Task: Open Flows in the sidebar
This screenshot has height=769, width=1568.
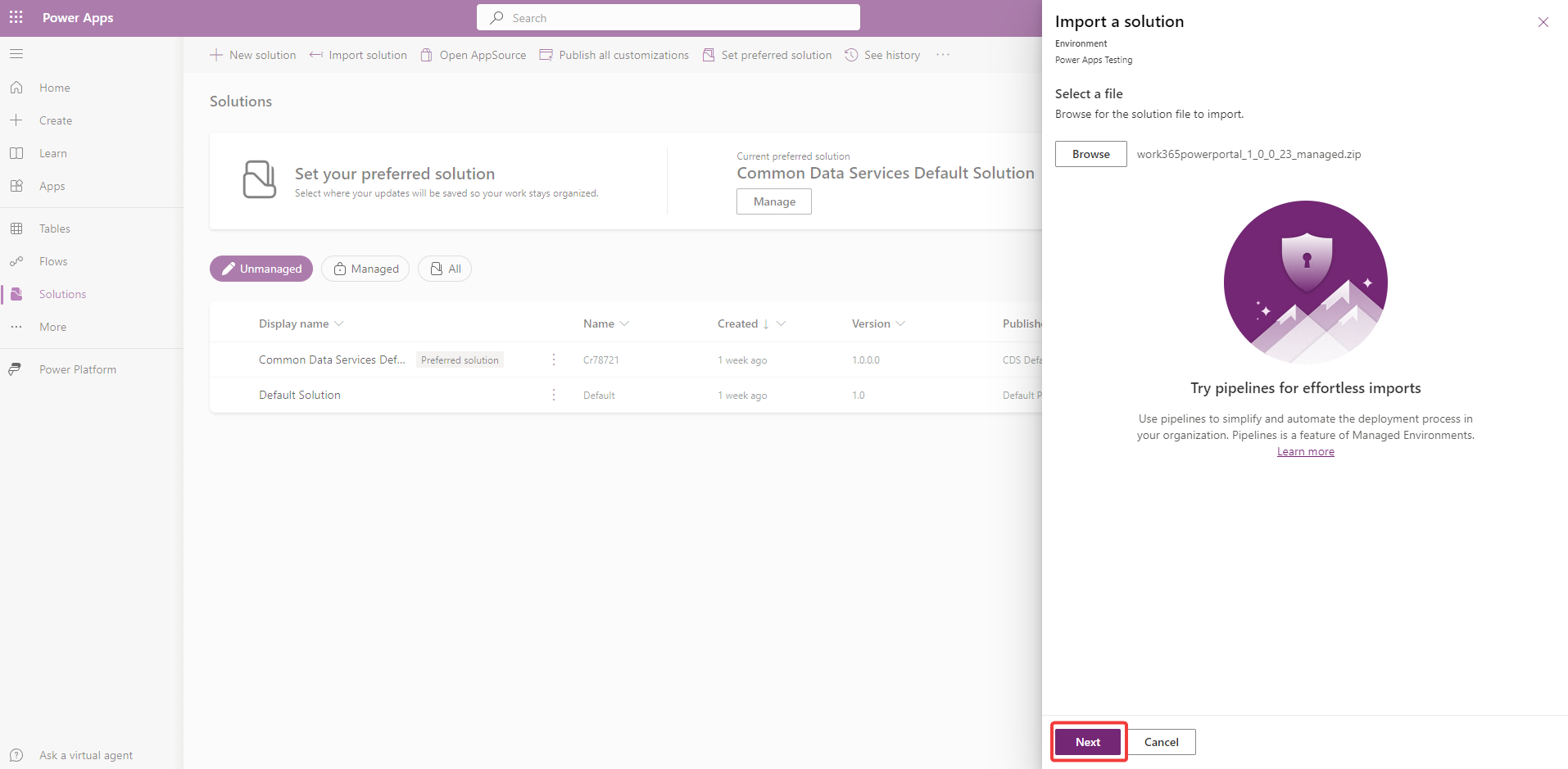Action: pos(53,261)
